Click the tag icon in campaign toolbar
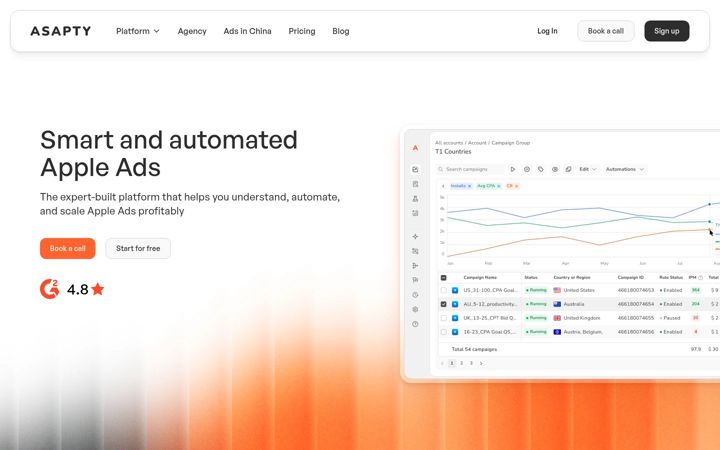 point(540,169)
